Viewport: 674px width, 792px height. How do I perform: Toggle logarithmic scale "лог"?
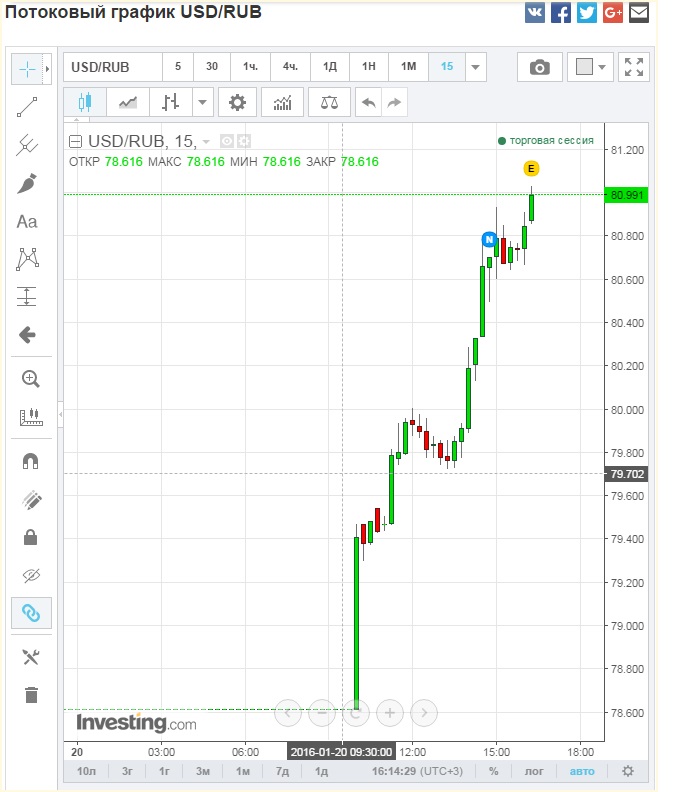pos(535,771)
